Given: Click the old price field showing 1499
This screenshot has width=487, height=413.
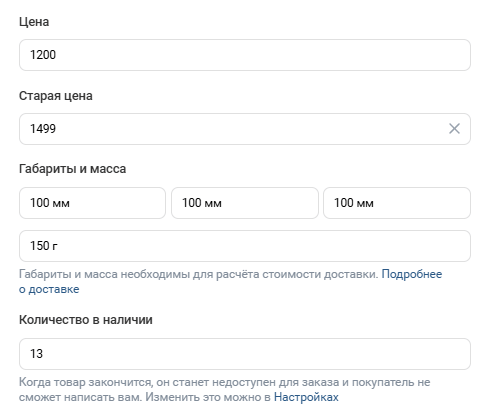Looking at the screenshot, I should 245,129.
